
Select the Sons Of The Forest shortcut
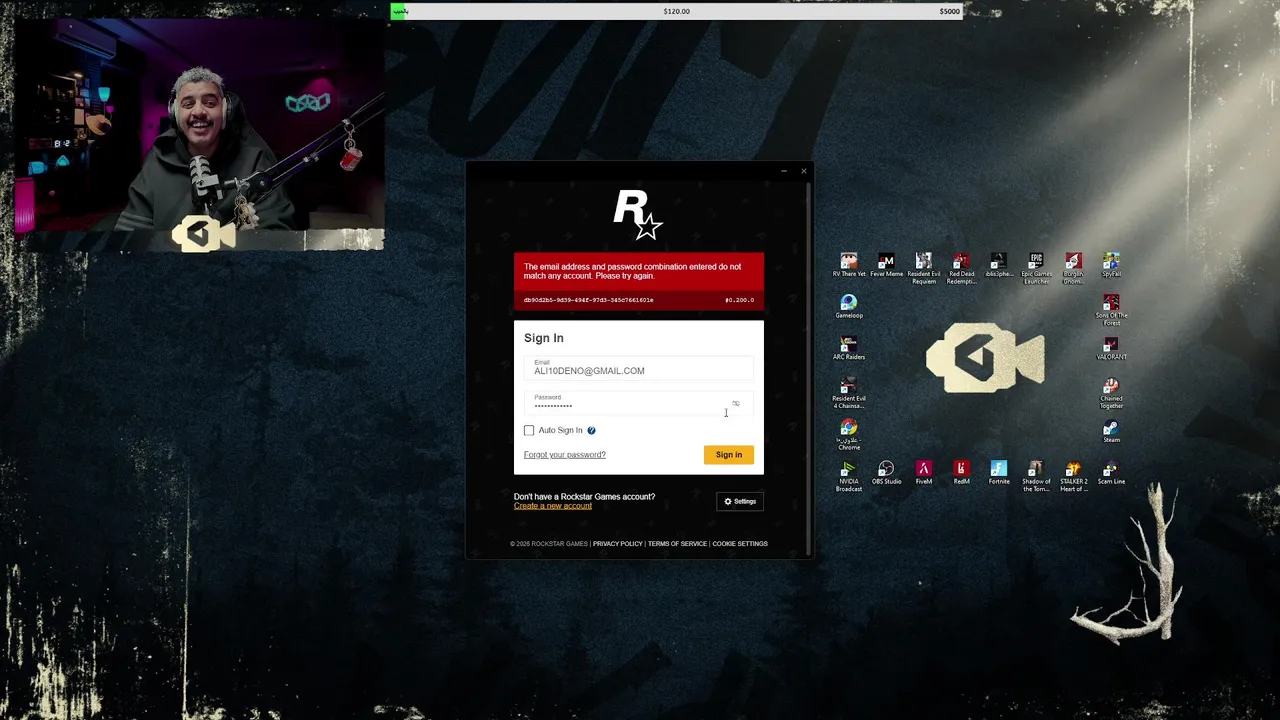[x=1111, y=310]
